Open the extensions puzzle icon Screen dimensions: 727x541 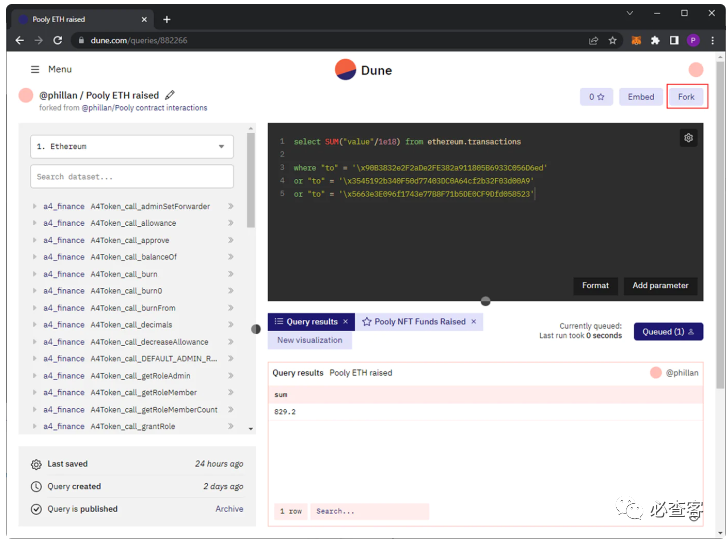(655, 40)
